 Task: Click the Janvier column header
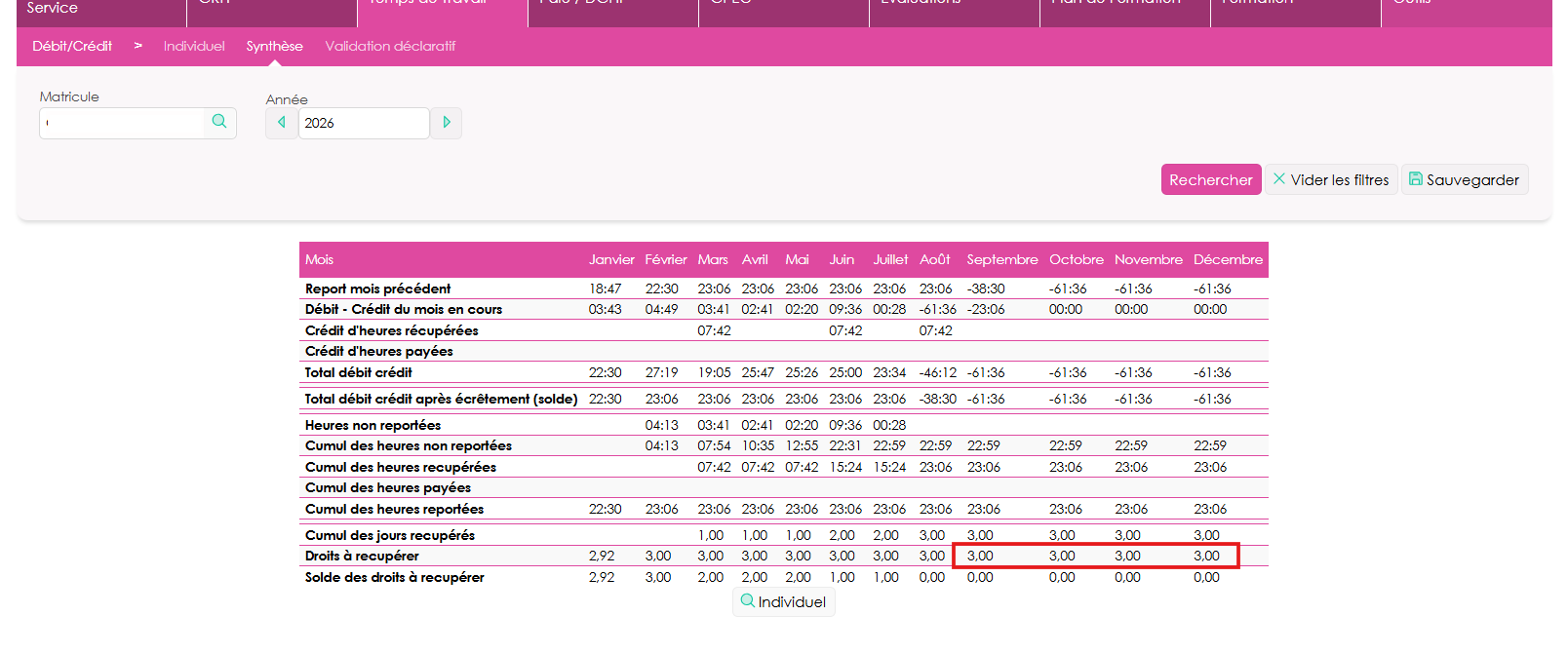pos(611,259)
